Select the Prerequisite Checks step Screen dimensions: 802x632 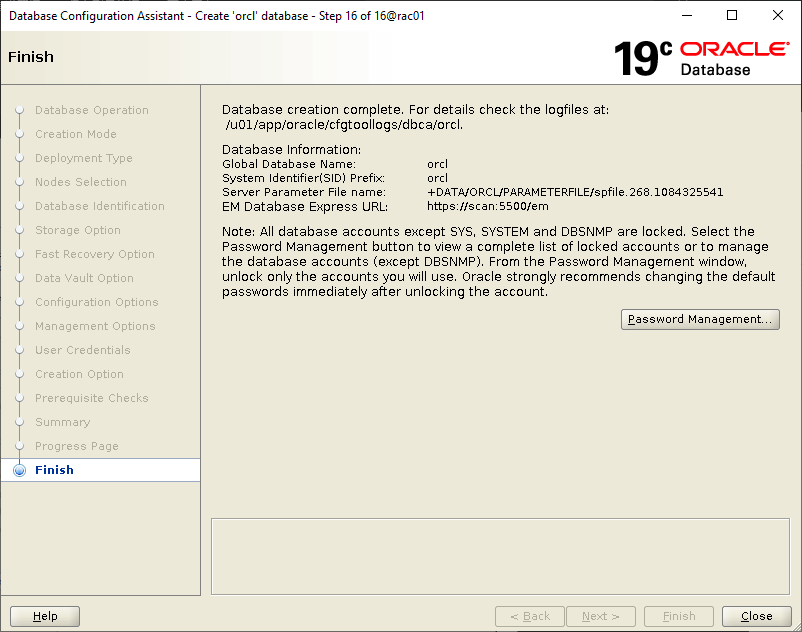pyautogui.click(x=92, y=398)
